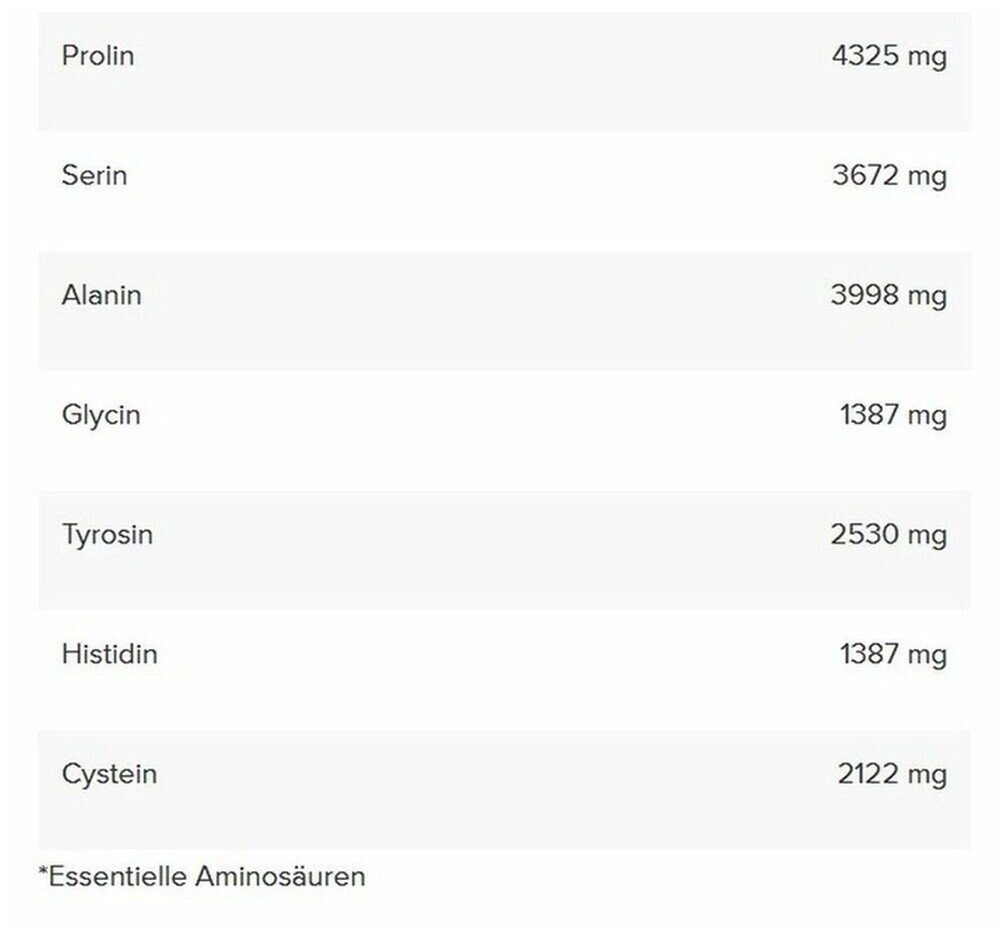Select the number 1387 in Histidin row
1000x928 pixels.
[x=869, y=655]
